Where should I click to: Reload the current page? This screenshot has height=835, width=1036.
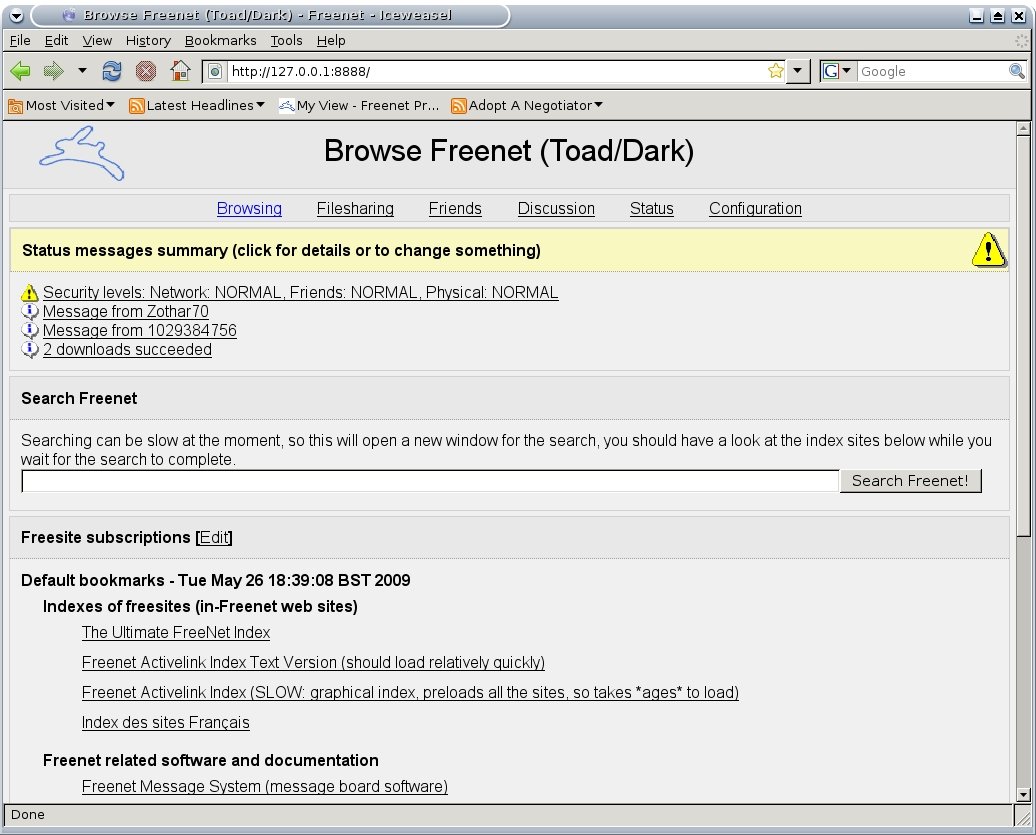(111, 71)
